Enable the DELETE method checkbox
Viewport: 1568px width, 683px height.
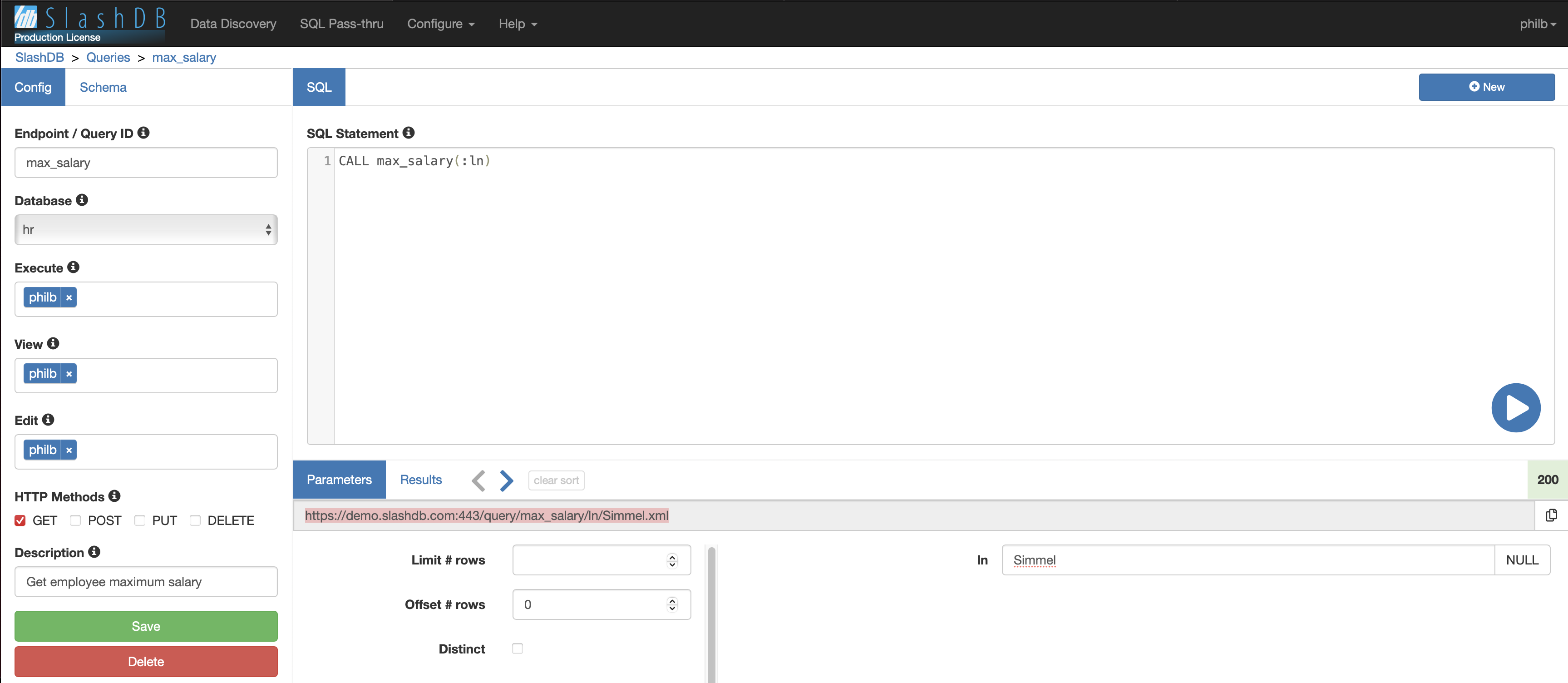click(x=195, y=520)
